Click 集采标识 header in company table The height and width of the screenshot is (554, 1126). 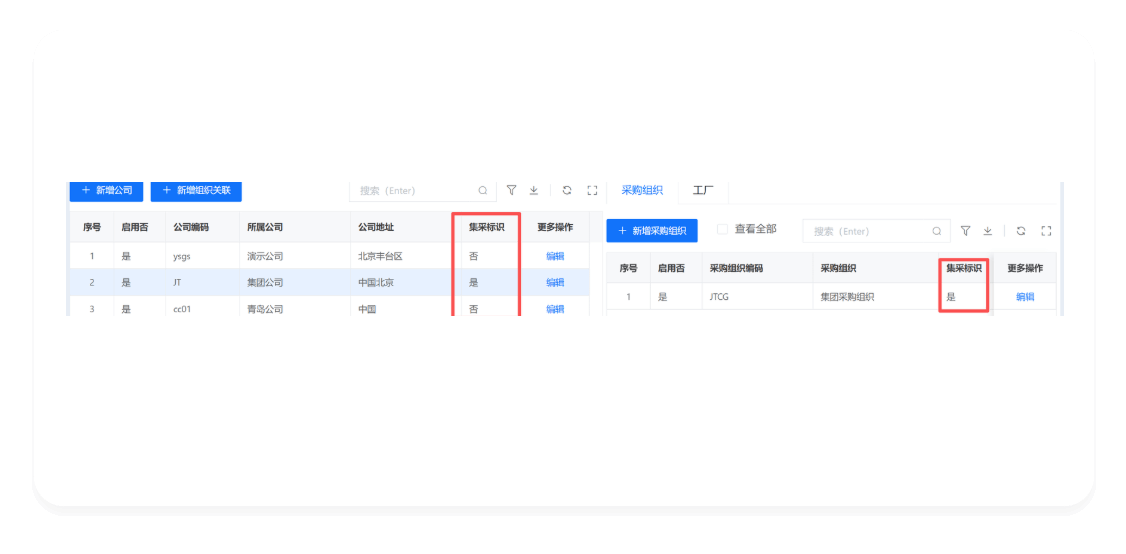(486, 227)
